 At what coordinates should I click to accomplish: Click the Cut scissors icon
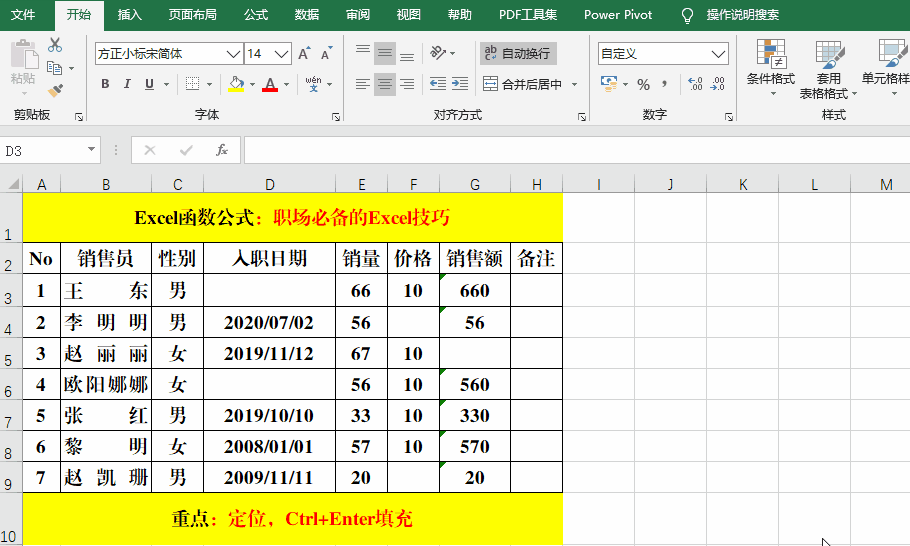coord(55,45)
